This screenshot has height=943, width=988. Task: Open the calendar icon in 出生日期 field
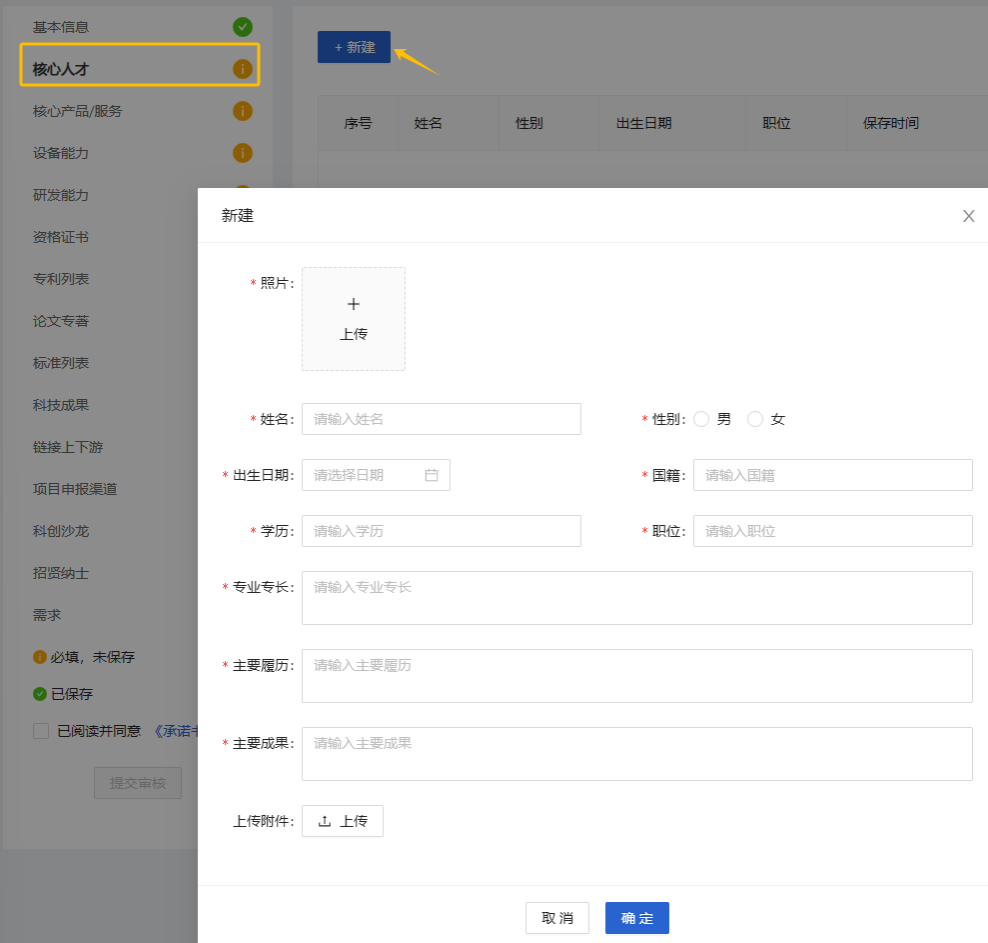point(432,475)
